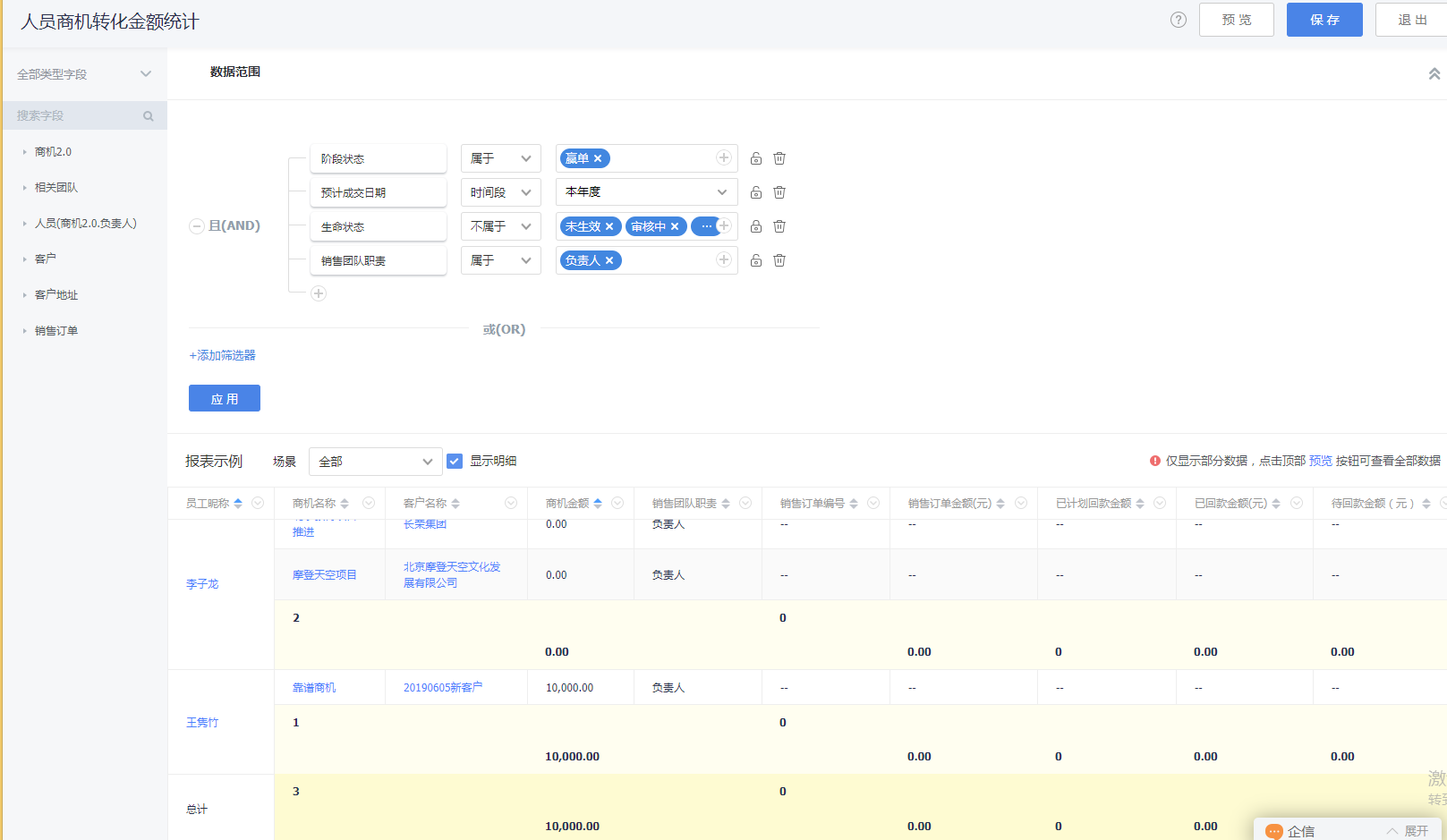Delete the 预计成交日期 filter row
Viewport: 1447px width, 840px height.
click(x=779, y=192)
